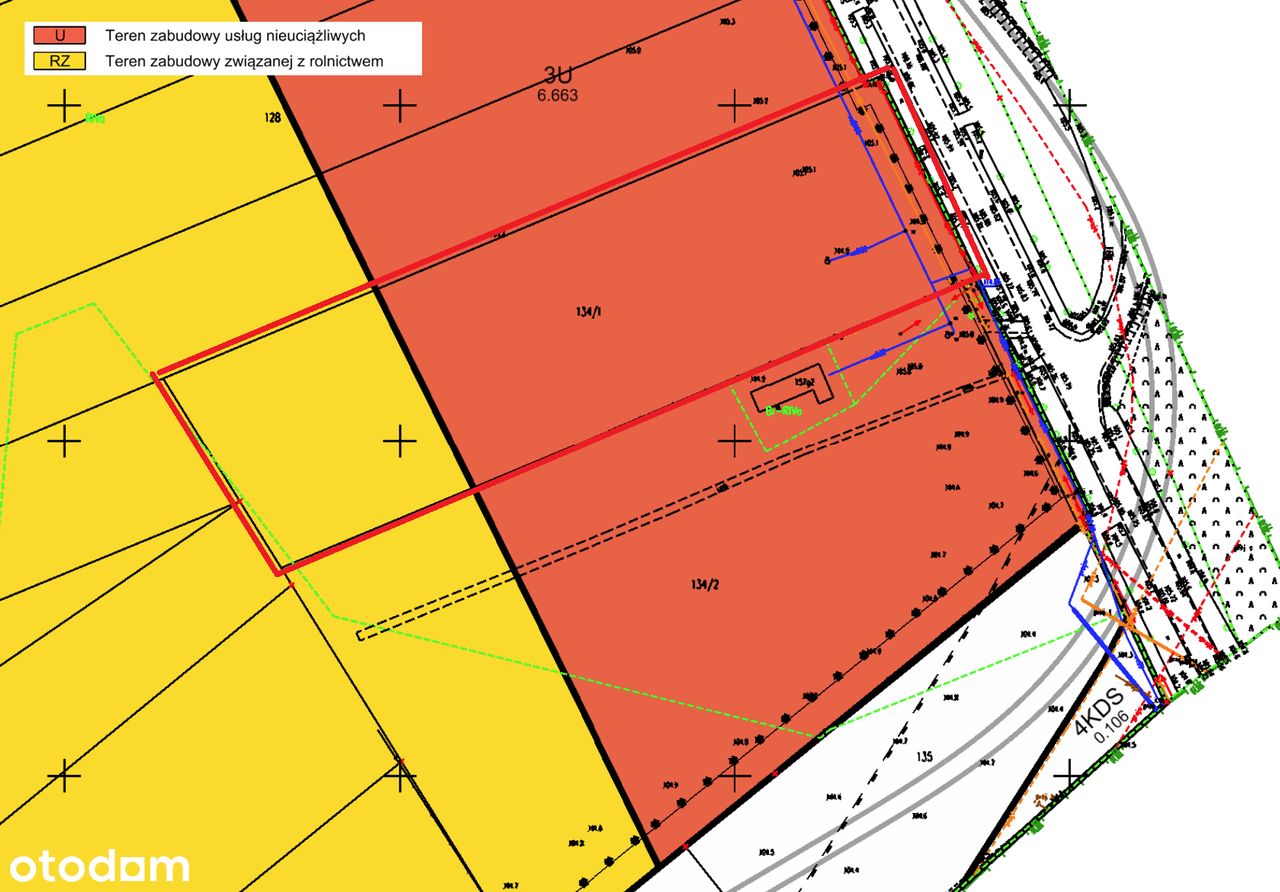Click the road zone label '4KDS'

(x=1098, y=711)
